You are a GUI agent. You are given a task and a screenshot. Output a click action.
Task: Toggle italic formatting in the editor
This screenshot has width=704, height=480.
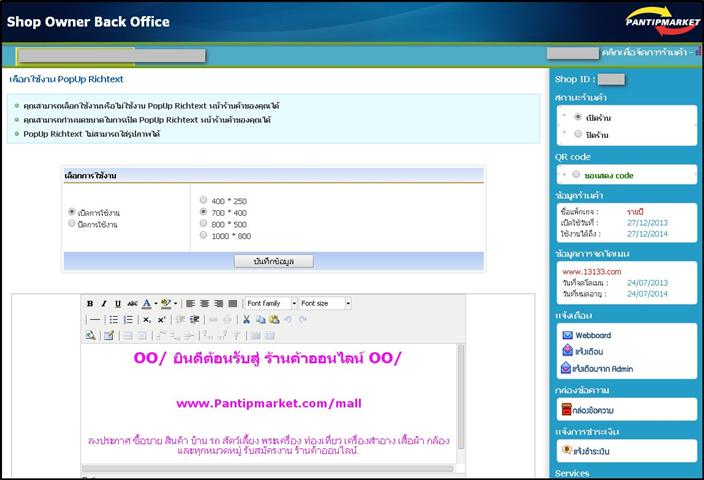[104, 304]
